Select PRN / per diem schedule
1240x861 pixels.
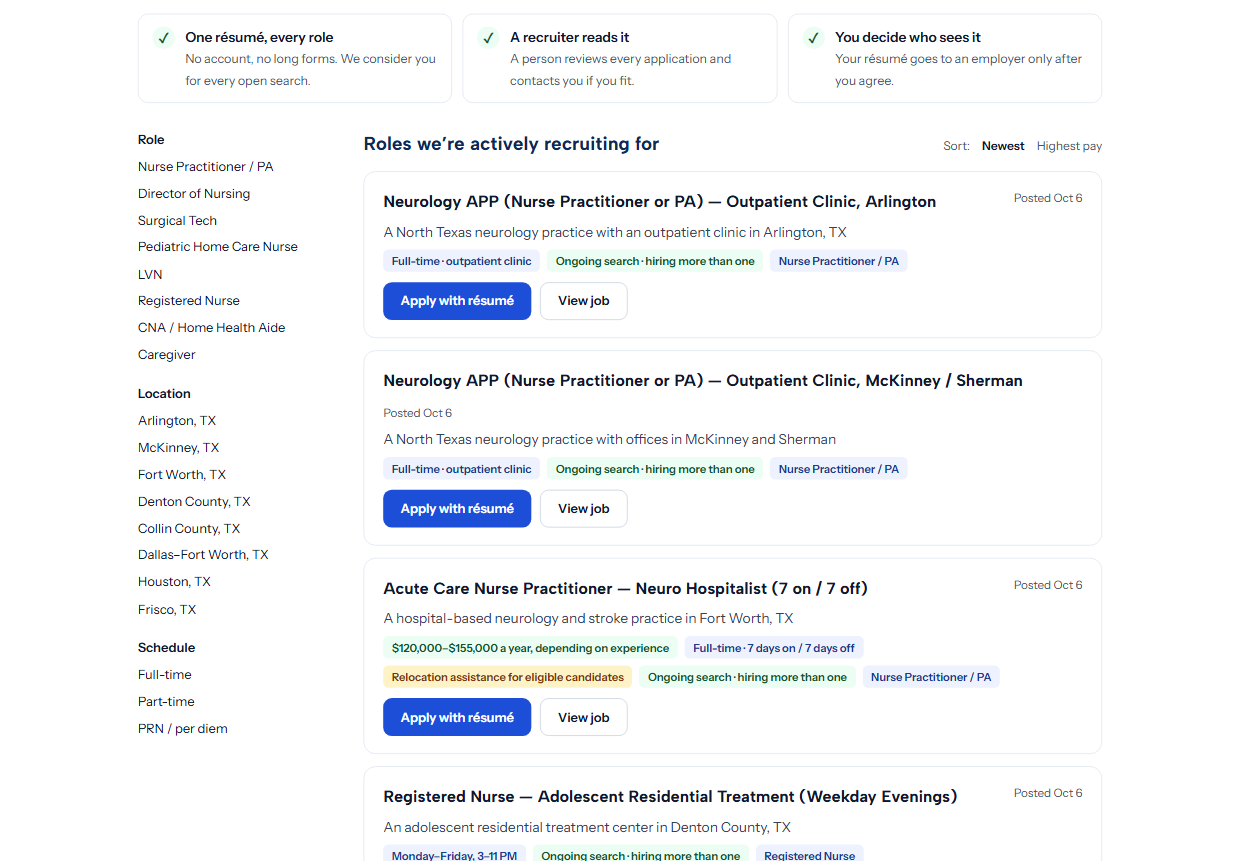[x=183, y=729]
